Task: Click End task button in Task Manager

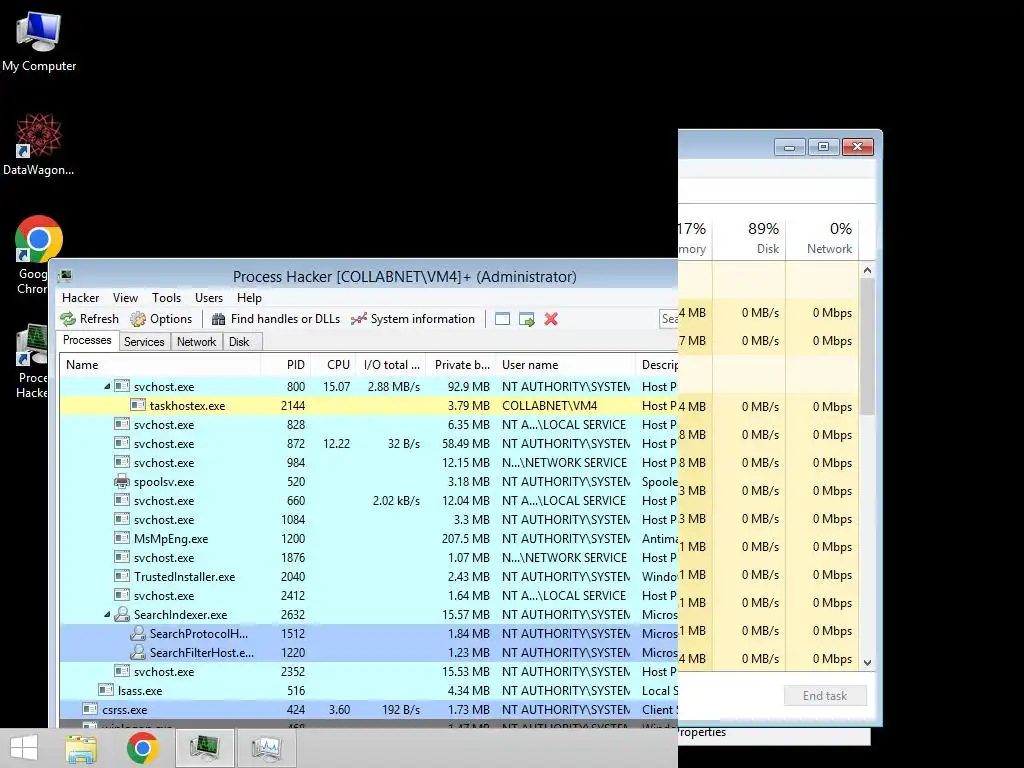Action: 825,696
